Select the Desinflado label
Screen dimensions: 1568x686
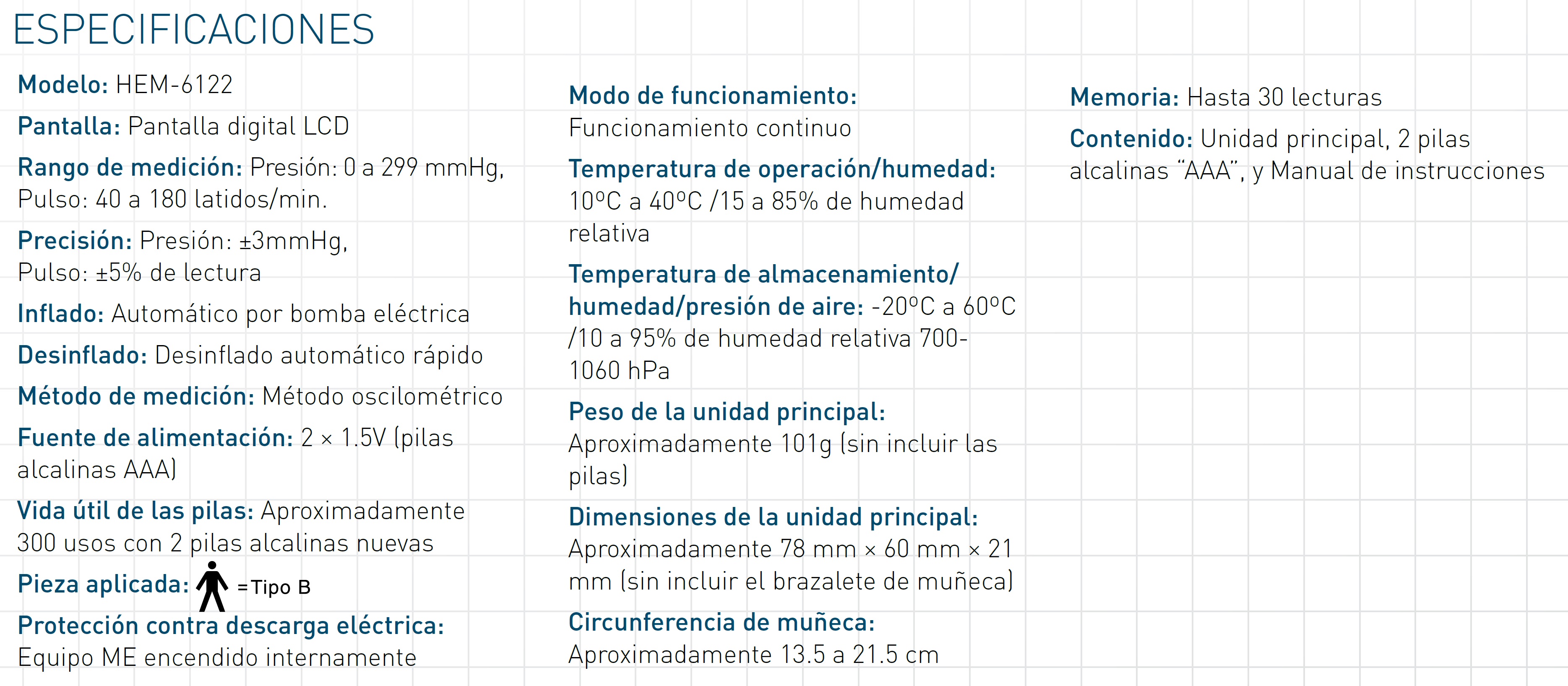tap(82, 356)
